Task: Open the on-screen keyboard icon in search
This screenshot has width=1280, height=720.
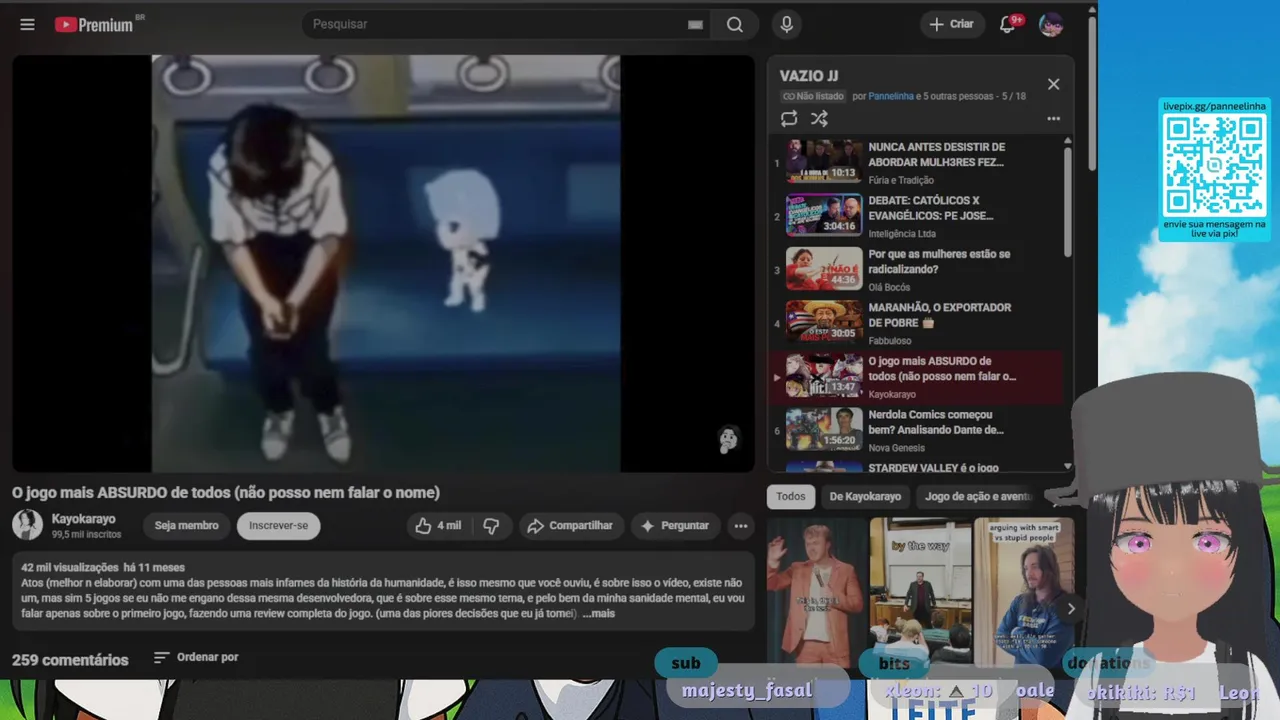Action: tap(695, 25)
